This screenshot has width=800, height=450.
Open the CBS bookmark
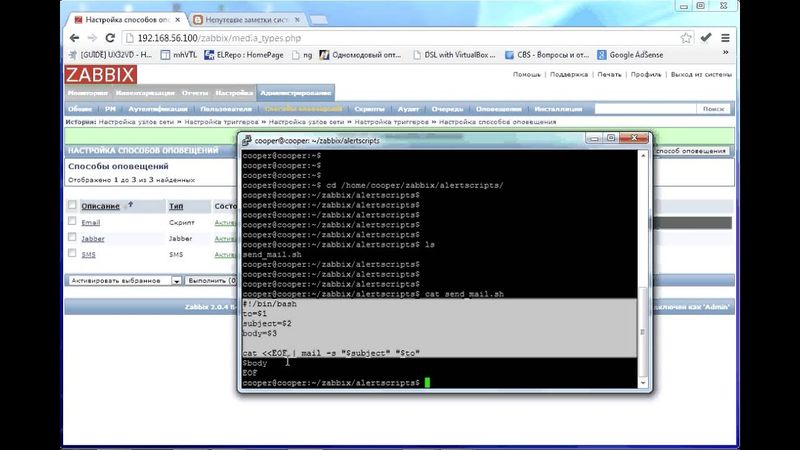(x=546, y=55)
